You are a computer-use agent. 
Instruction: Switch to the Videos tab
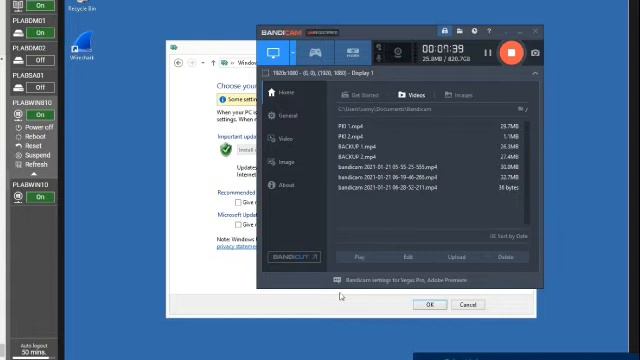[x=411, y=95]
